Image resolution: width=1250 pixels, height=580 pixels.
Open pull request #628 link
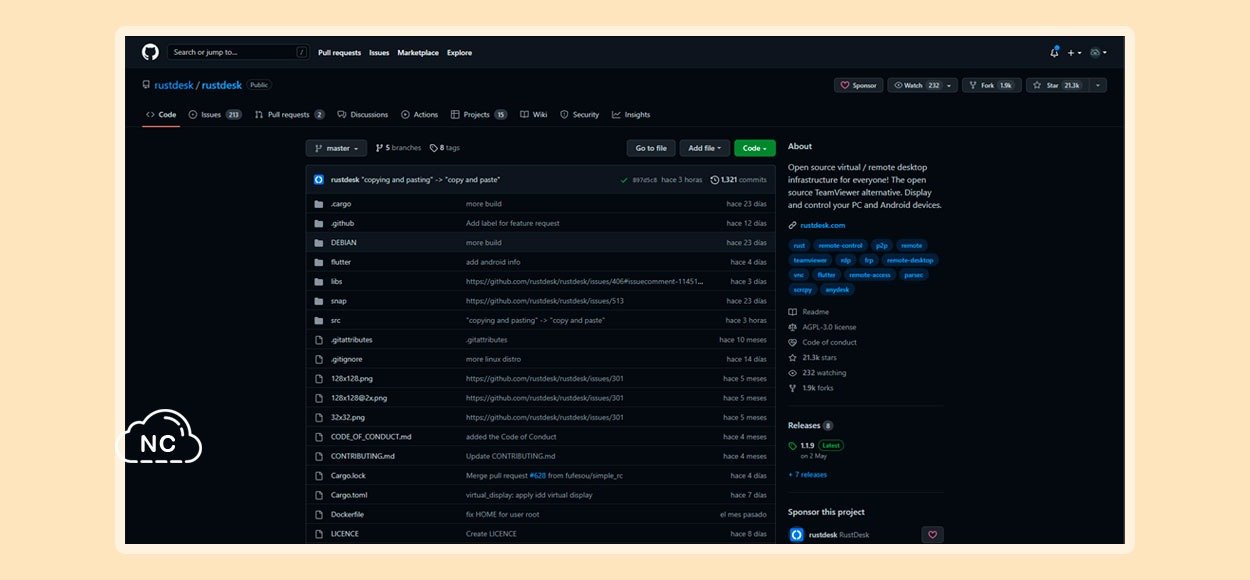point(537,476)
